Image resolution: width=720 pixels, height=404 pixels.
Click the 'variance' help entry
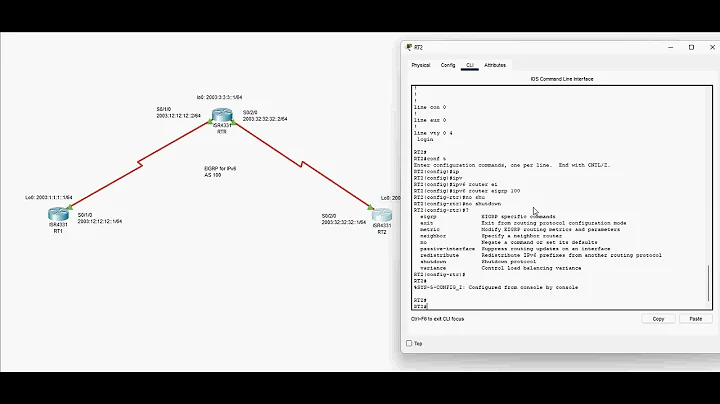coord(433,268)
